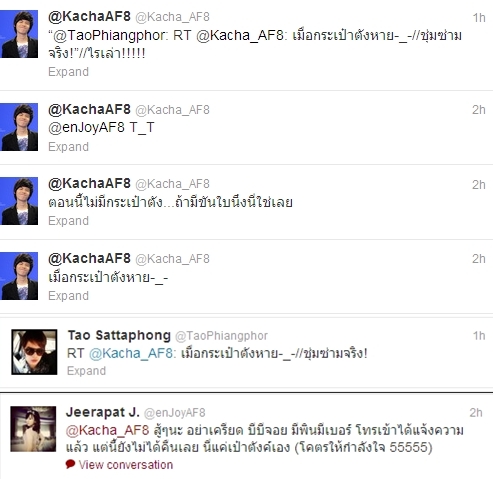Click the @TaoPhiangphor handle next to Tao's name
493x479 pixels.
[x=221, y=336]
